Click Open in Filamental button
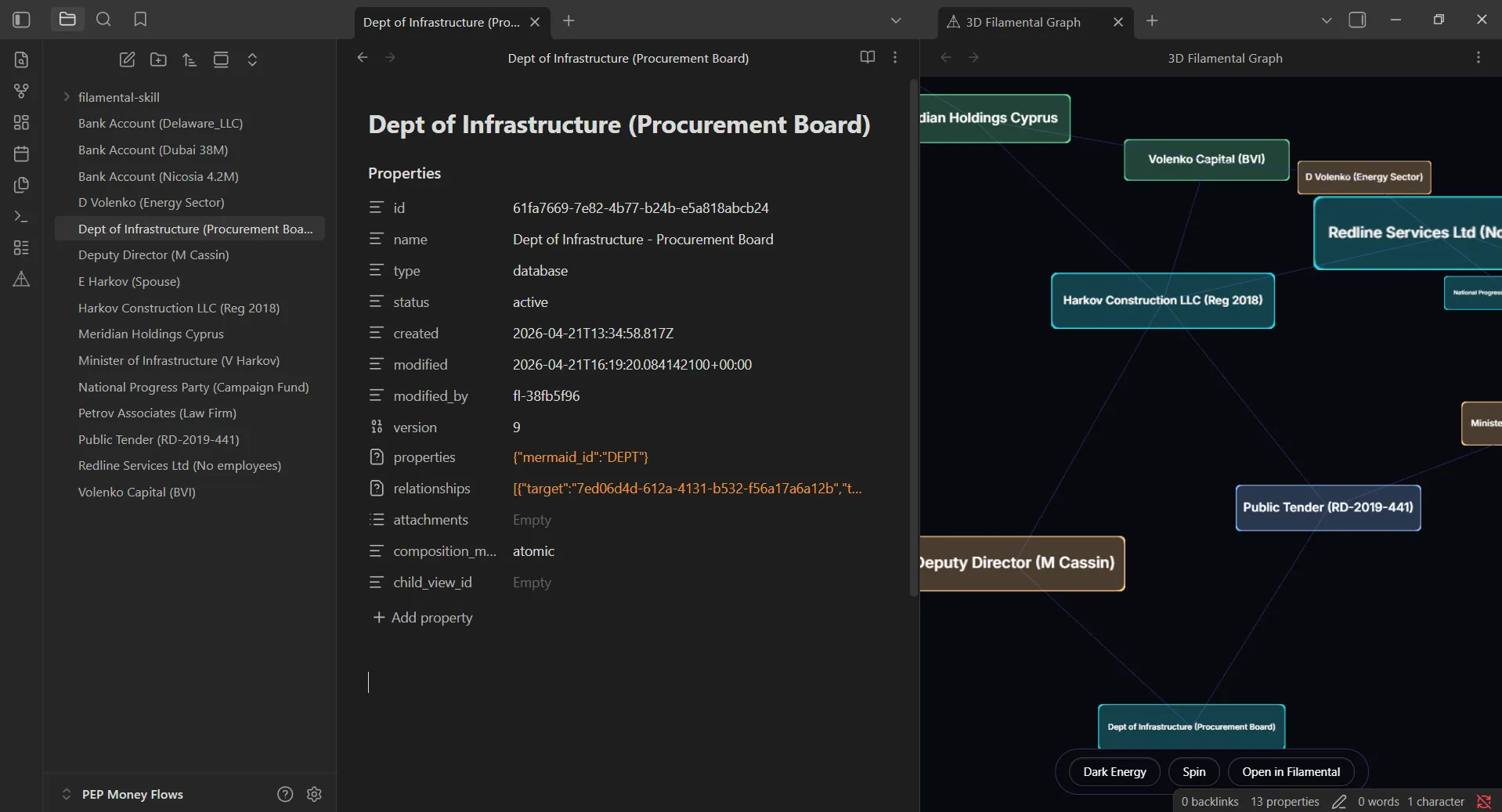Screen dimensions: 1502x812 1291,771
